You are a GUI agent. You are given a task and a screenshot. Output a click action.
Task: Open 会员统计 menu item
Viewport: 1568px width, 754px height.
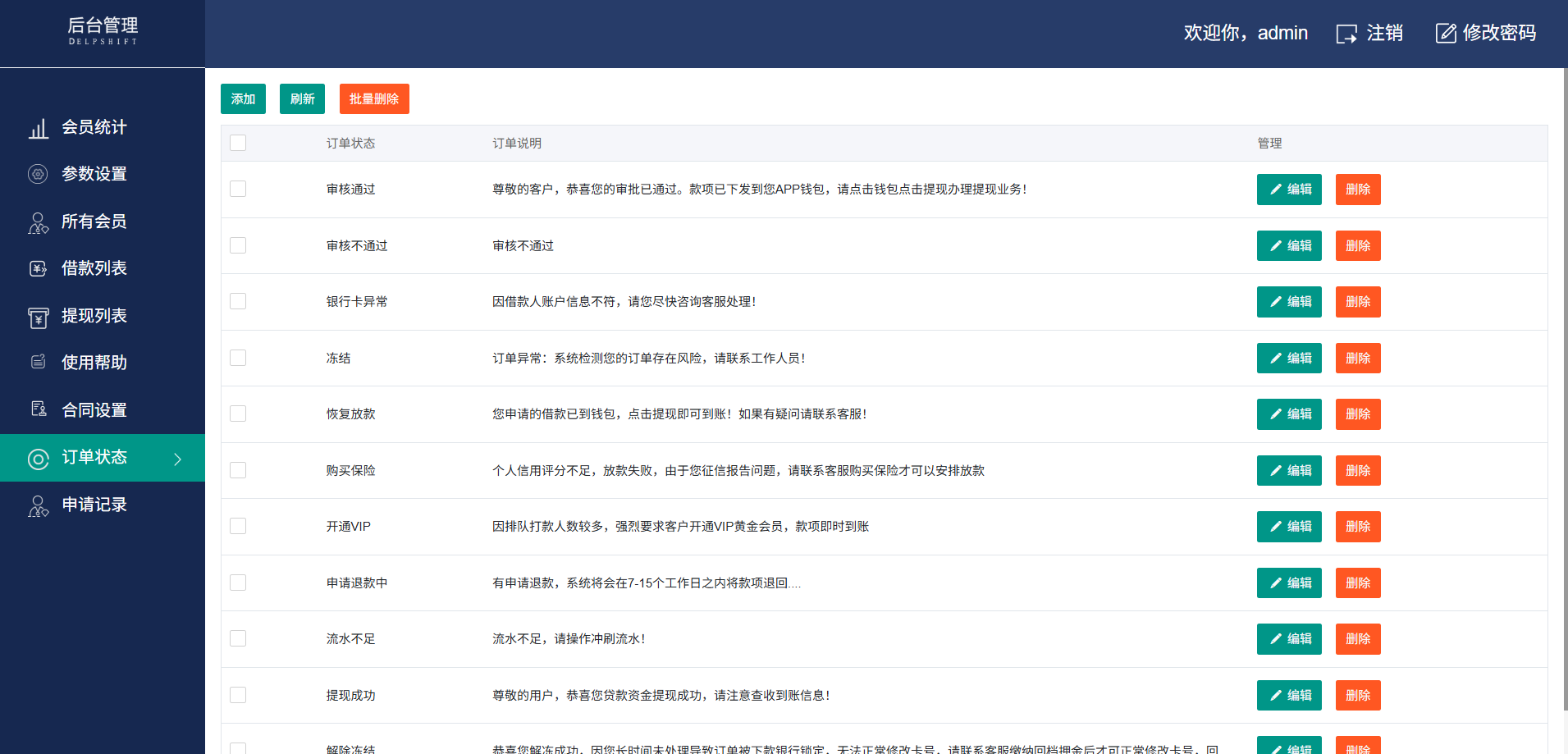coord(103,127)
